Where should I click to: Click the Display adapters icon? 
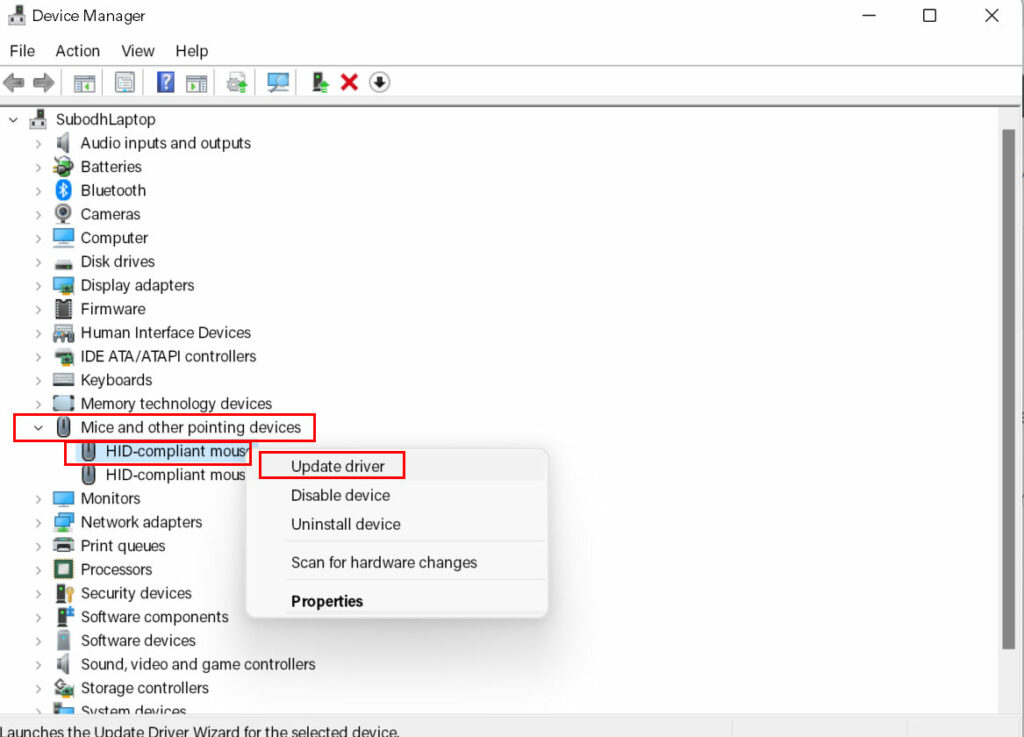[63, 285]
